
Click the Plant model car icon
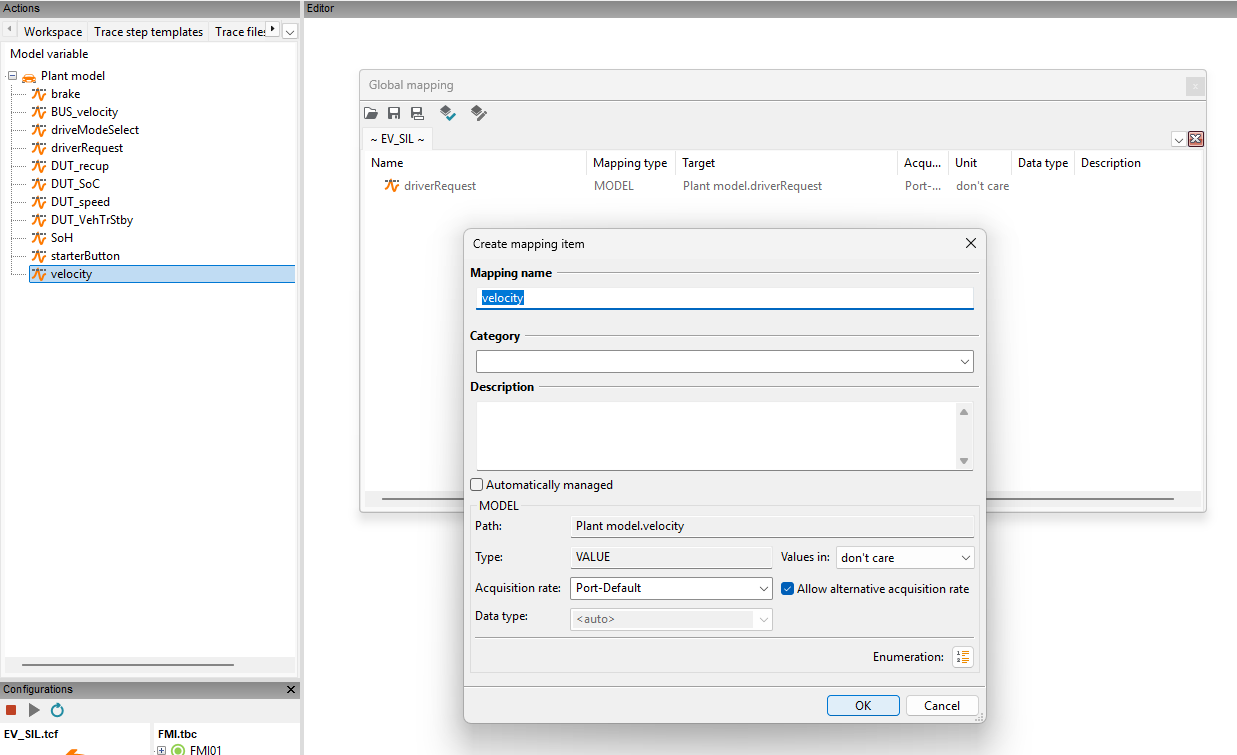(x=28, y=76)
